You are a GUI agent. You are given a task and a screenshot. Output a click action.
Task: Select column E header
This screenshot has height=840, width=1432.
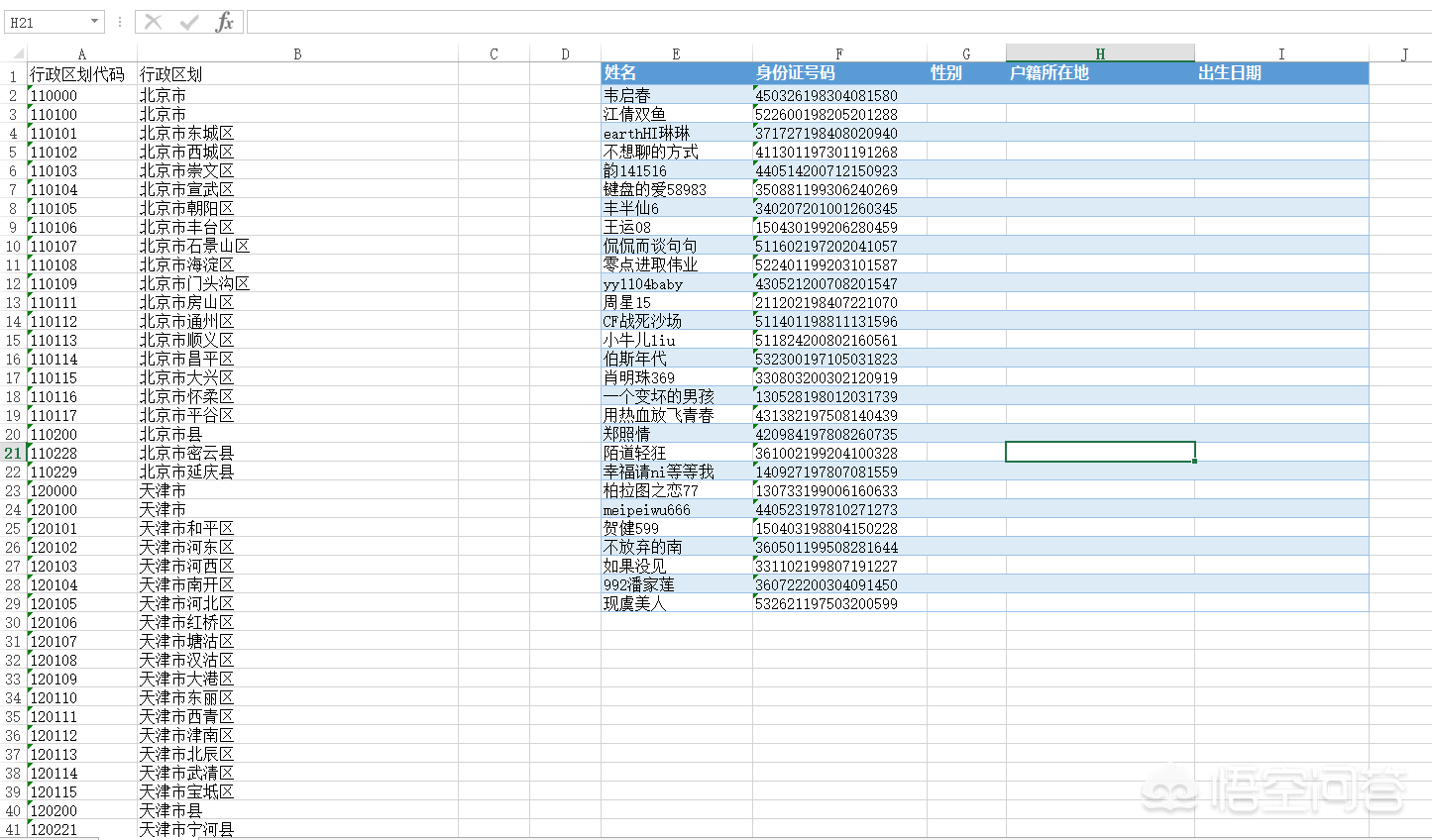tap(676, 54)
